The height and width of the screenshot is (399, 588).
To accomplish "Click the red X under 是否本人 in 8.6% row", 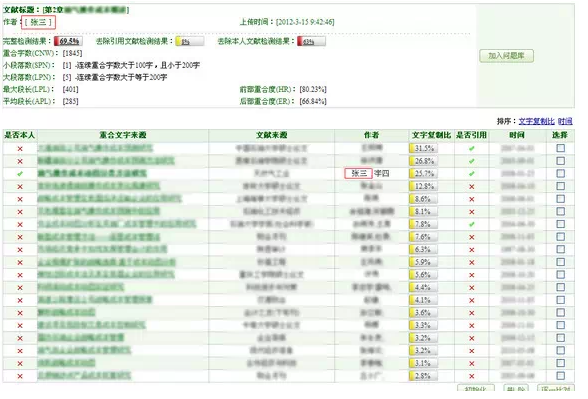I will (20, 199).
